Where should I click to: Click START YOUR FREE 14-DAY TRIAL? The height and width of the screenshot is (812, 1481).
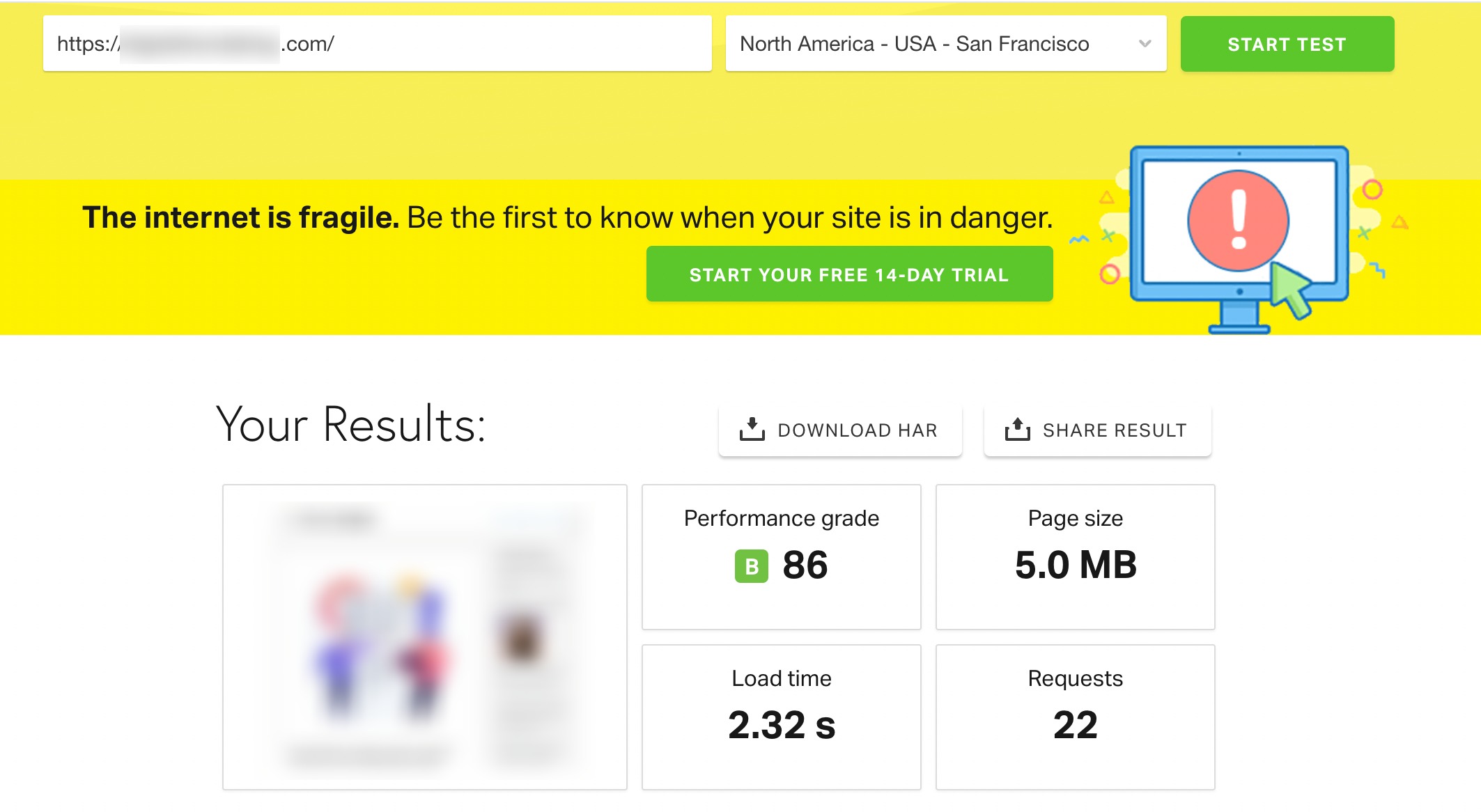(848, 274)
